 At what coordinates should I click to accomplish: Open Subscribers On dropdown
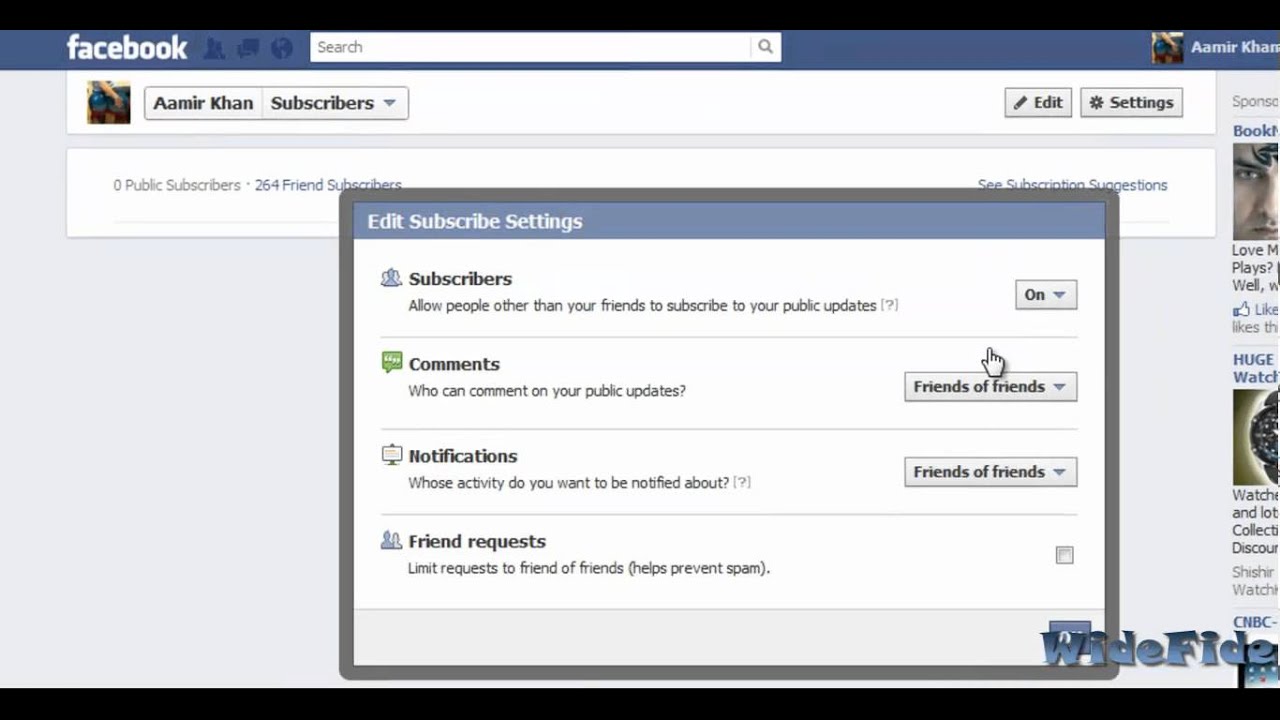(x=1046, y=294)
